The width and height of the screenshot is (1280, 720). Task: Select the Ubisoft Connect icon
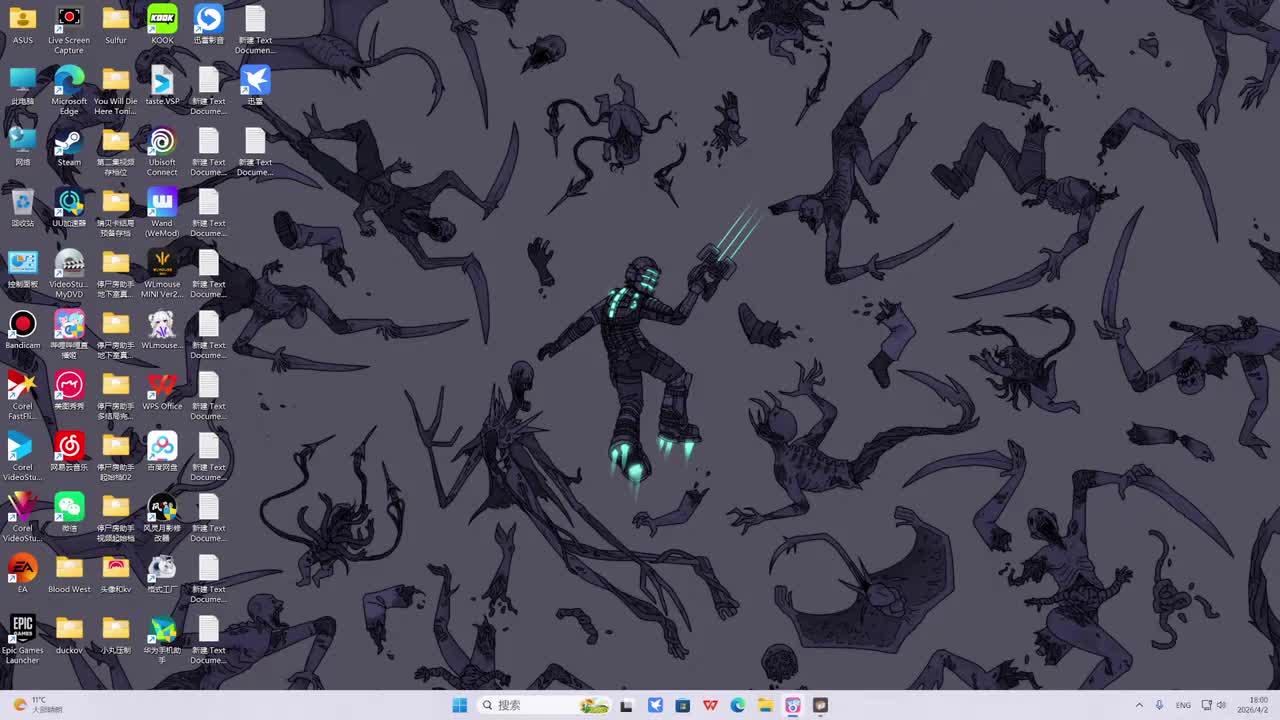click(x=162, y=152)
